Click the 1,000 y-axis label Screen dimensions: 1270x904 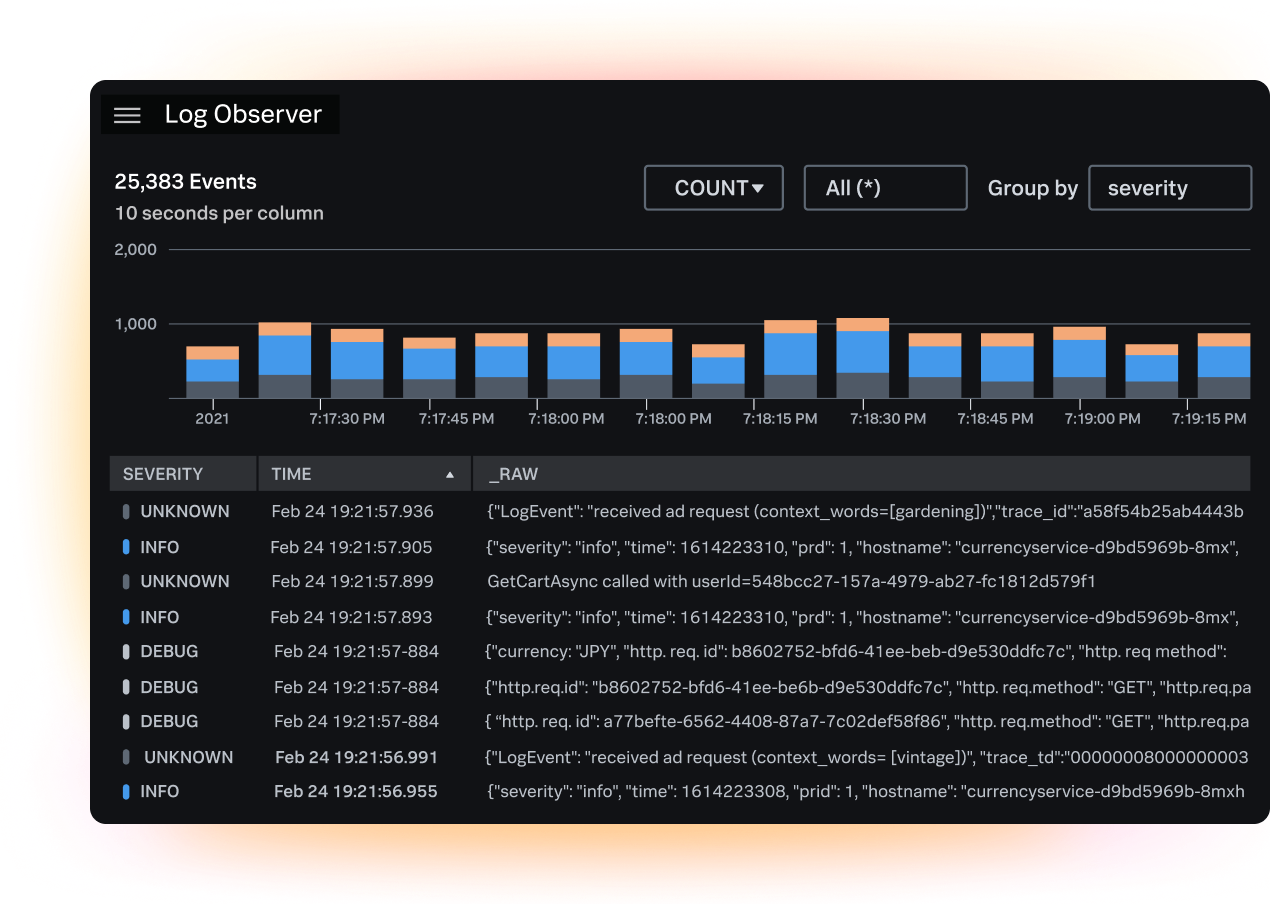[x=136, y=324]
